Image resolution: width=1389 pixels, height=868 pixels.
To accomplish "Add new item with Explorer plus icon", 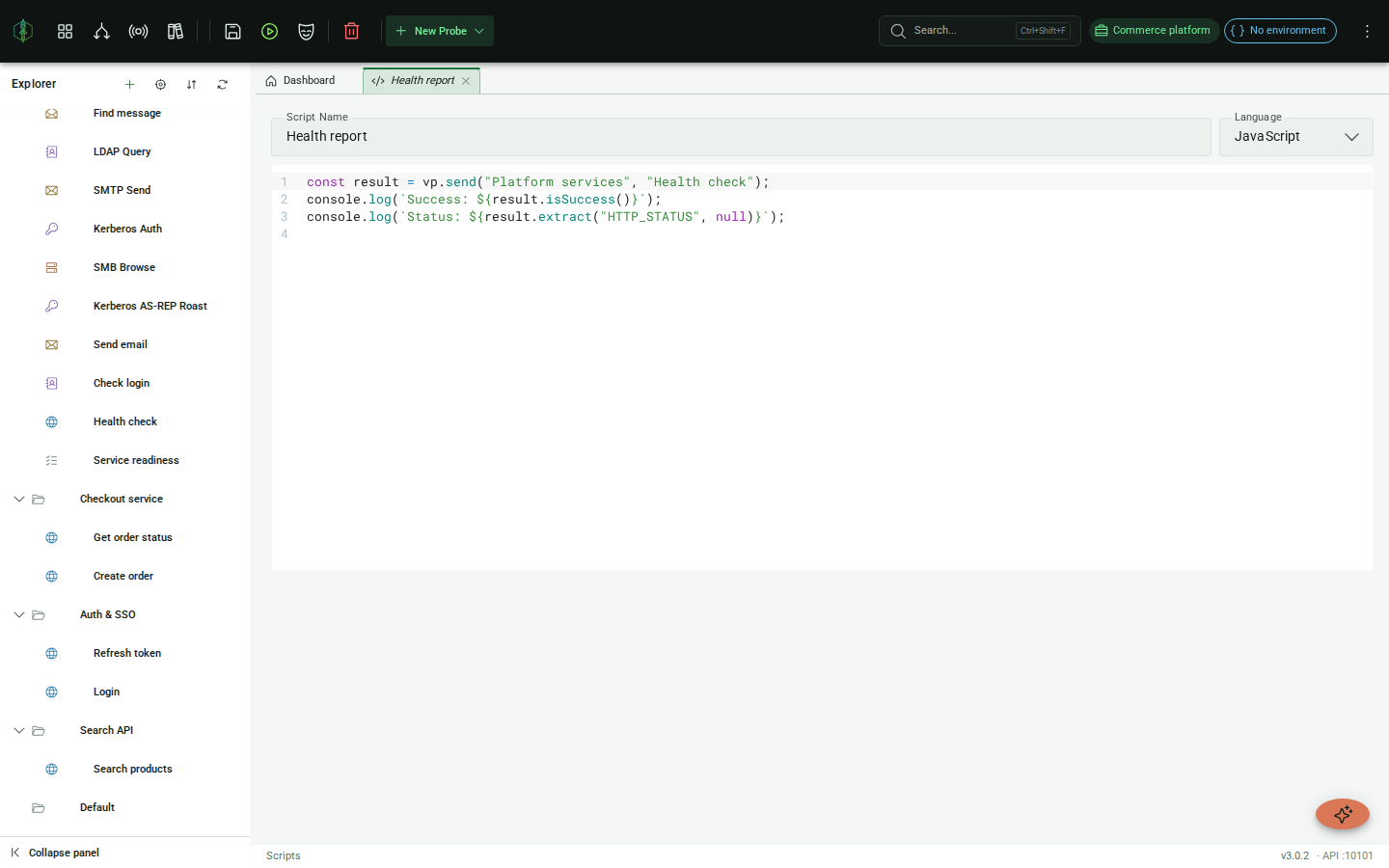I will [x=129, y=84].
